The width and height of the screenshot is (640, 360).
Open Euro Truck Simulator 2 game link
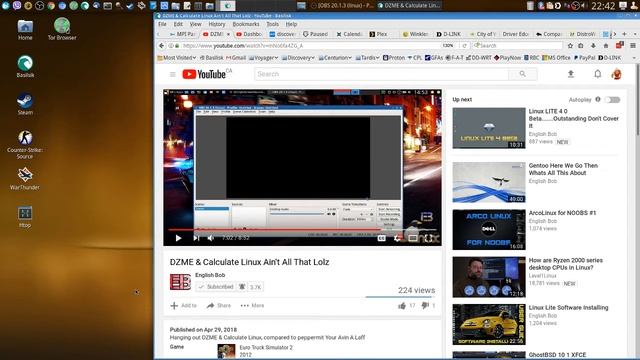(x=266, y=347)
